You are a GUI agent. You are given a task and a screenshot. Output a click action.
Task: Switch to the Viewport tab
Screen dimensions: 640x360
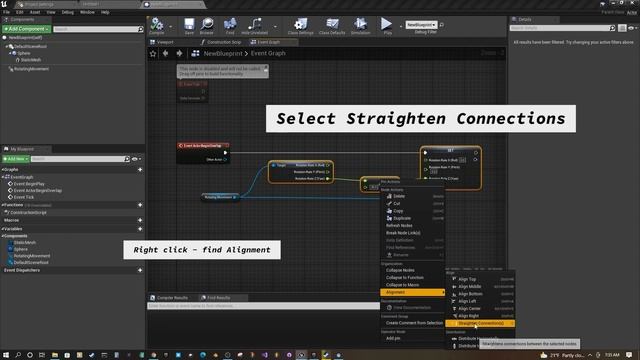pos(162,42)
